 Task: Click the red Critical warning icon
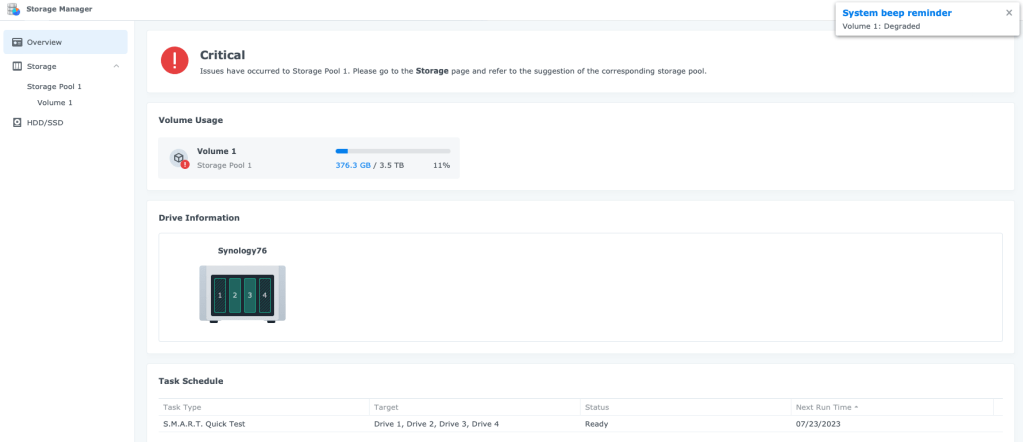(x=175, y=61)
